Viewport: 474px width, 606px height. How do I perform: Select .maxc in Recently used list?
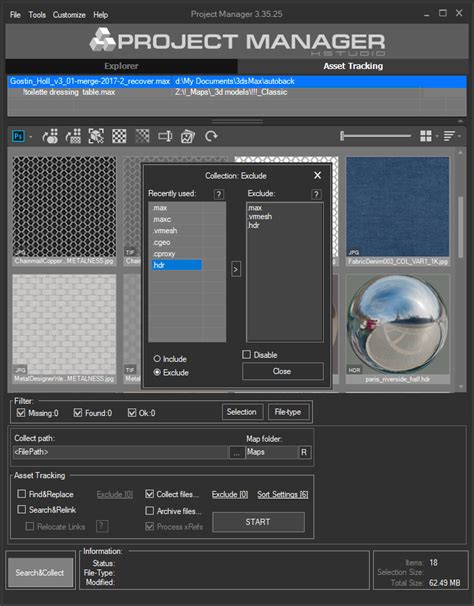[162, 219]
